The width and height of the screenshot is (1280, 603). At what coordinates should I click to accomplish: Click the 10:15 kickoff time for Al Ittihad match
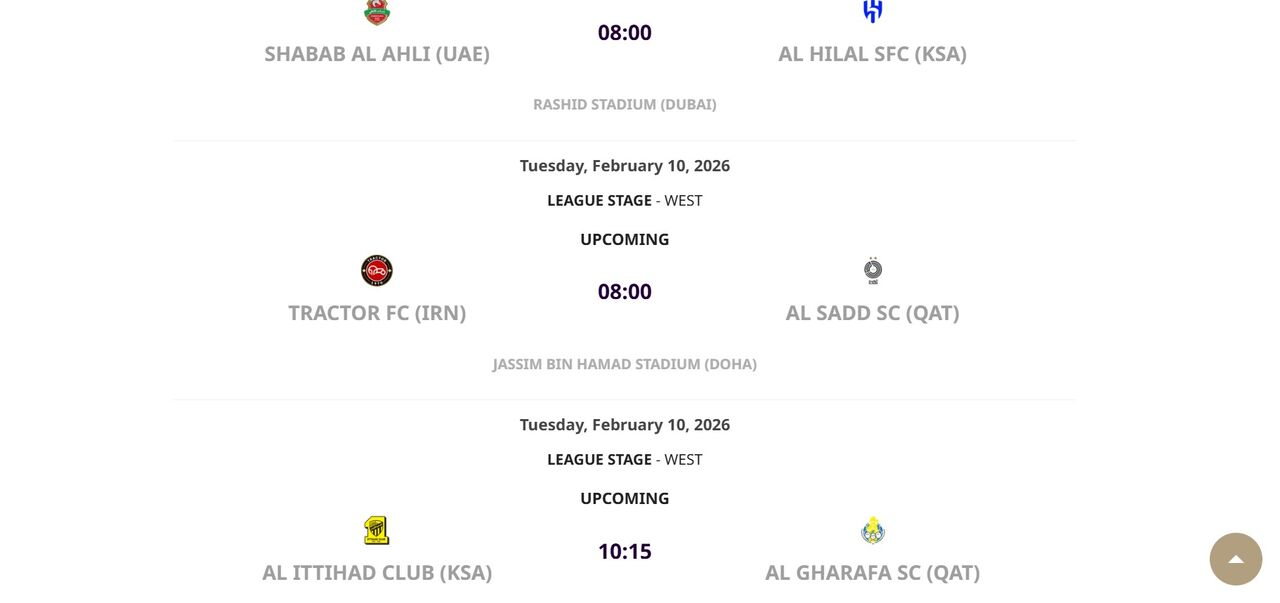pos(625,552)
